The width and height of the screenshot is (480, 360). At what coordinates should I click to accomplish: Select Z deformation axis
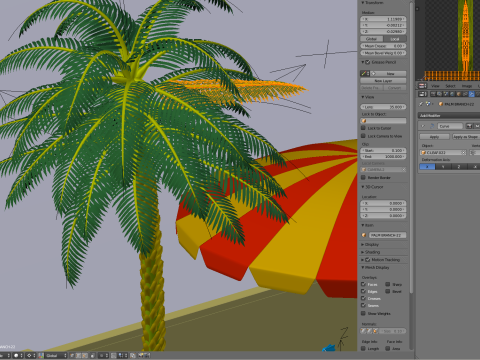(x=459, y=167)
